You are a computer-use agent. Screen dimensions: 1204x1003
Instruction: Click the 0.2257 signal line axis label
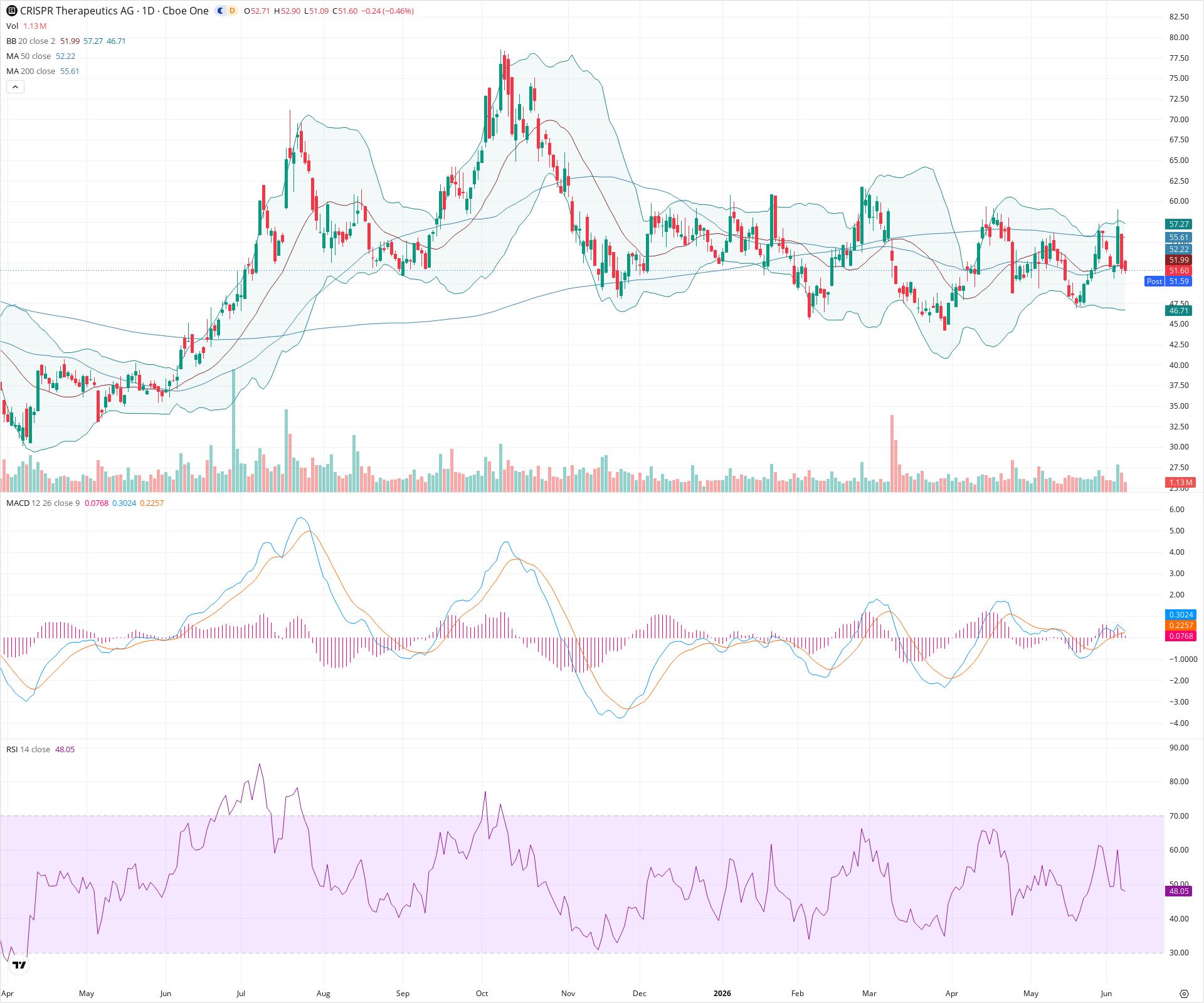click(x=1181, y=625)
